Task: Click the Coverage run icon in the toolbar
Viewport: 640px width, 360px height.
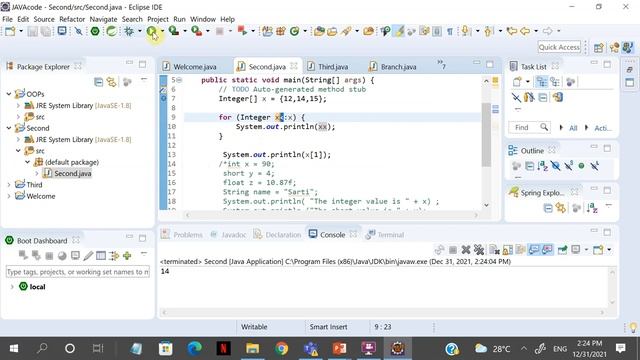Action: (174, 31)
